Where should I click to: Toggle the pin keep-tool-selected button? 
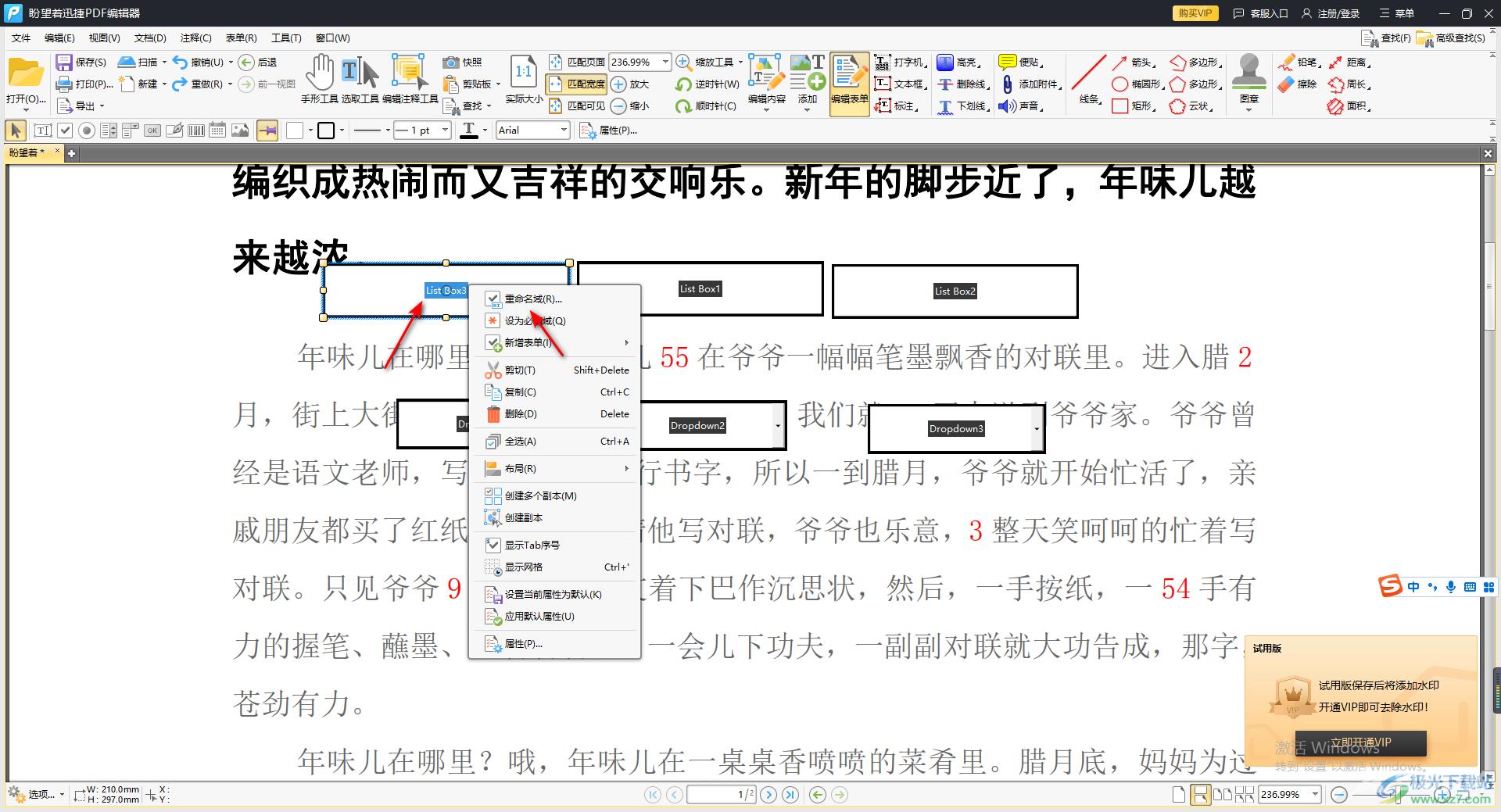coord(267,131)
